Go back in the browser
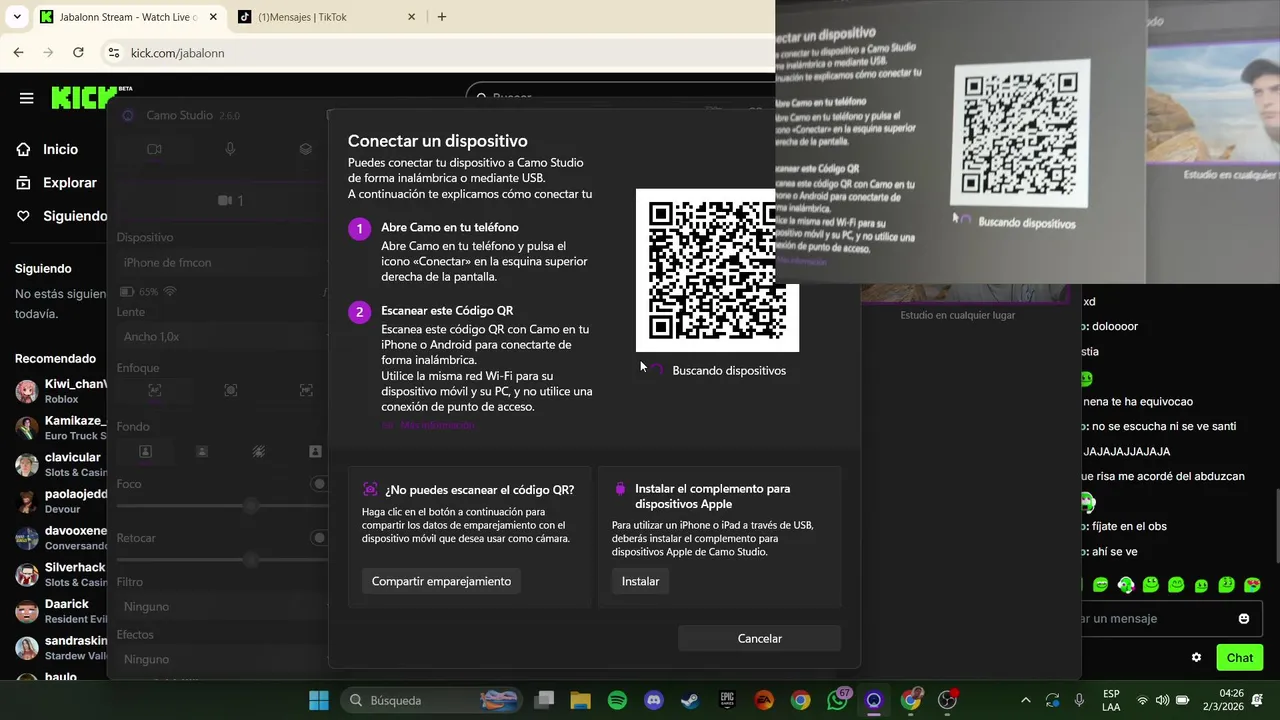Viewport: 1280px width, 720px height. (x=18, y=52)
